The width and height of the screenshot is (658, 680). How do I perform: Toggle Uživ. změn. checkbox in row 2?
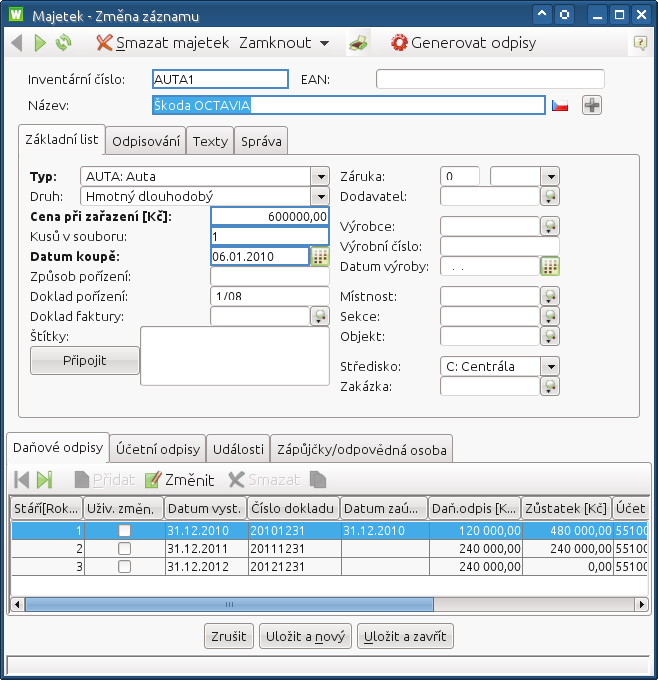124,548
